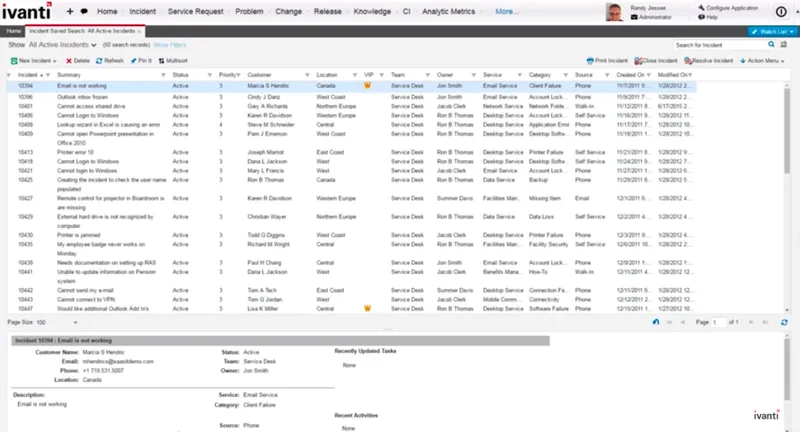Click the Configure Application link
Image resolution: width=800 pixels, height=432 pixels.
(x=732, y=8)
